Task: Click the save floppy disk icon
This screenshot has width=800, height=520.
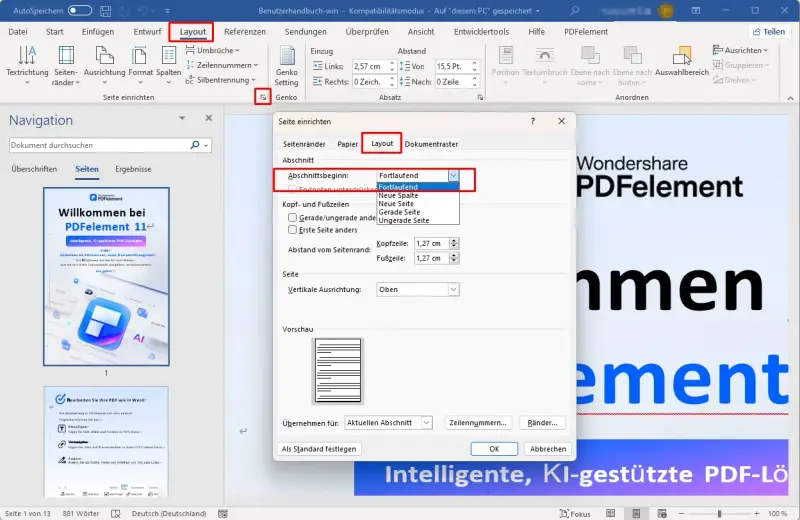Action: pyautogui.click(x=106, y=11)
